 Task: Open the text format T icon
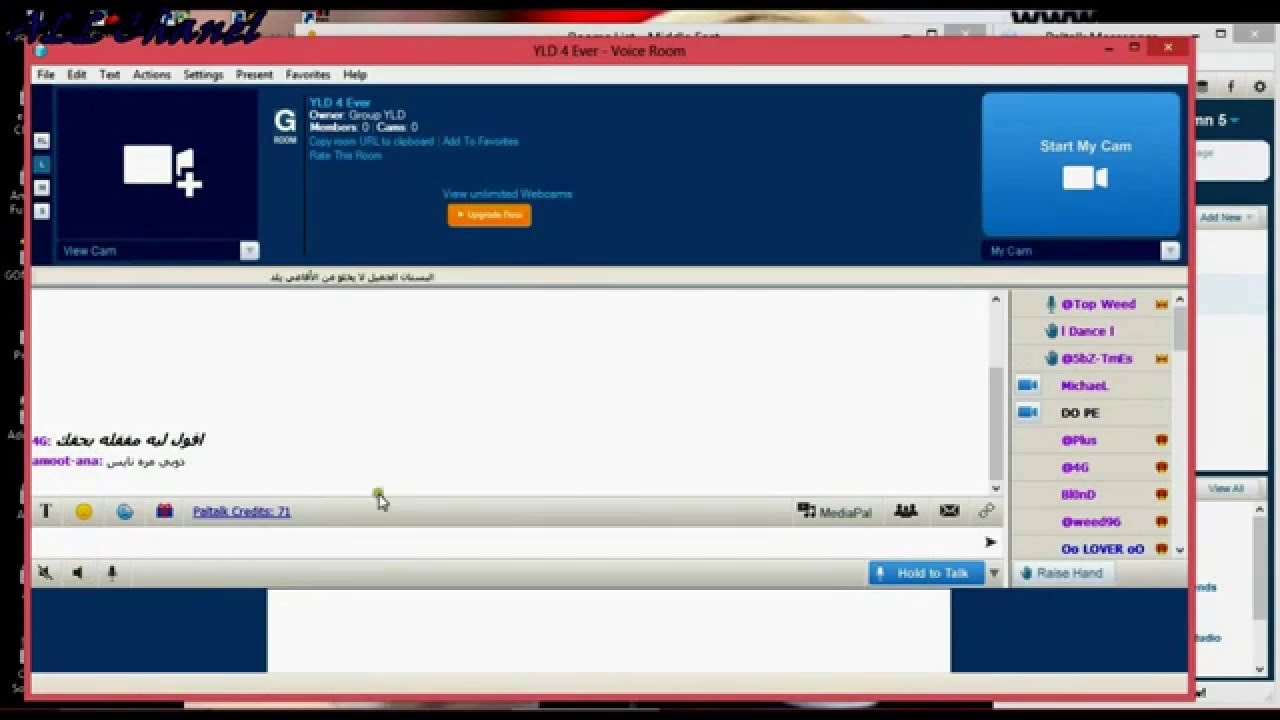coord(45,511)
